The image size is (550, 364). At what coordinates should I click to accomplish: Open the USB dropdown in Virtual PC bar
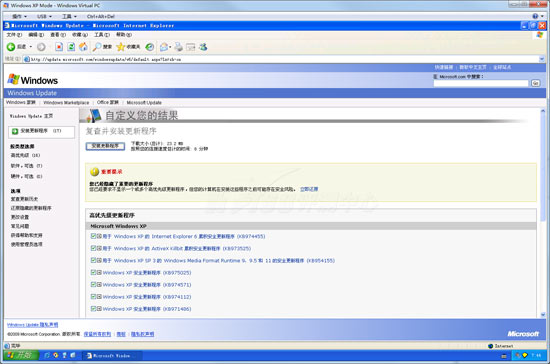(x=45, y=16)
